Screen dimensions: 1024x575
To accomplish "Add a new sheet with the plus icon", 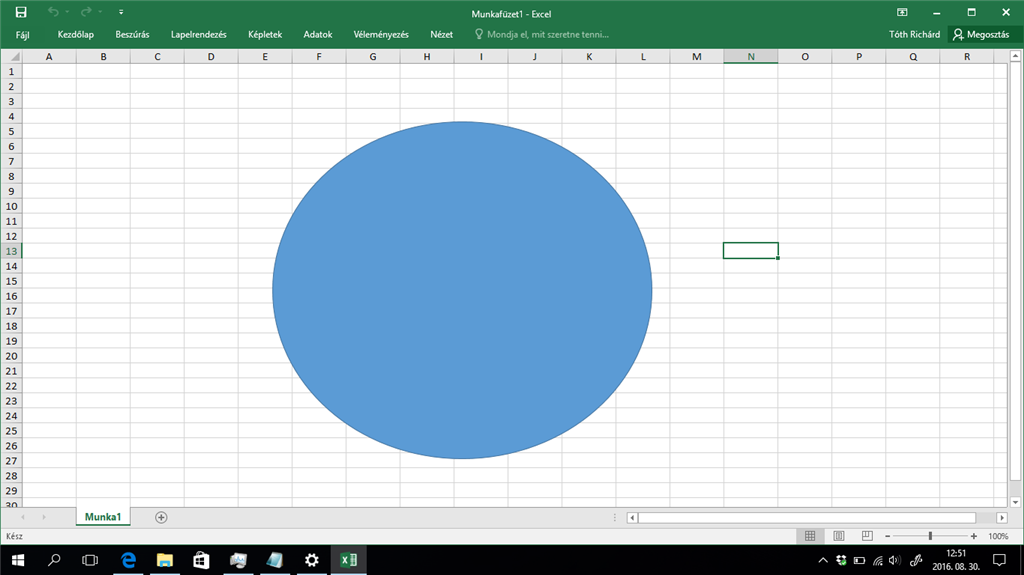I will (161, 518).
